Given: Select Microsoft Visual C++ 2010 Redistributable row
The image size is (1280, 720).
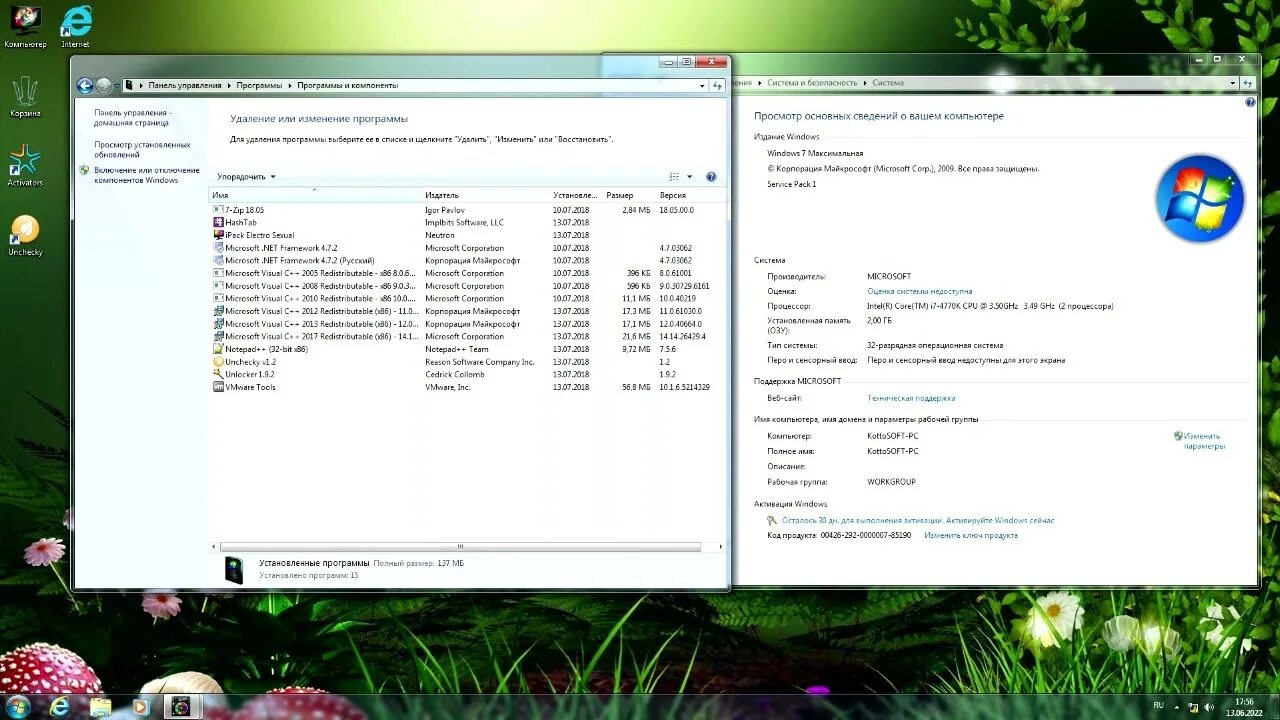Looking at the screenshot, I should coord(466,298).
